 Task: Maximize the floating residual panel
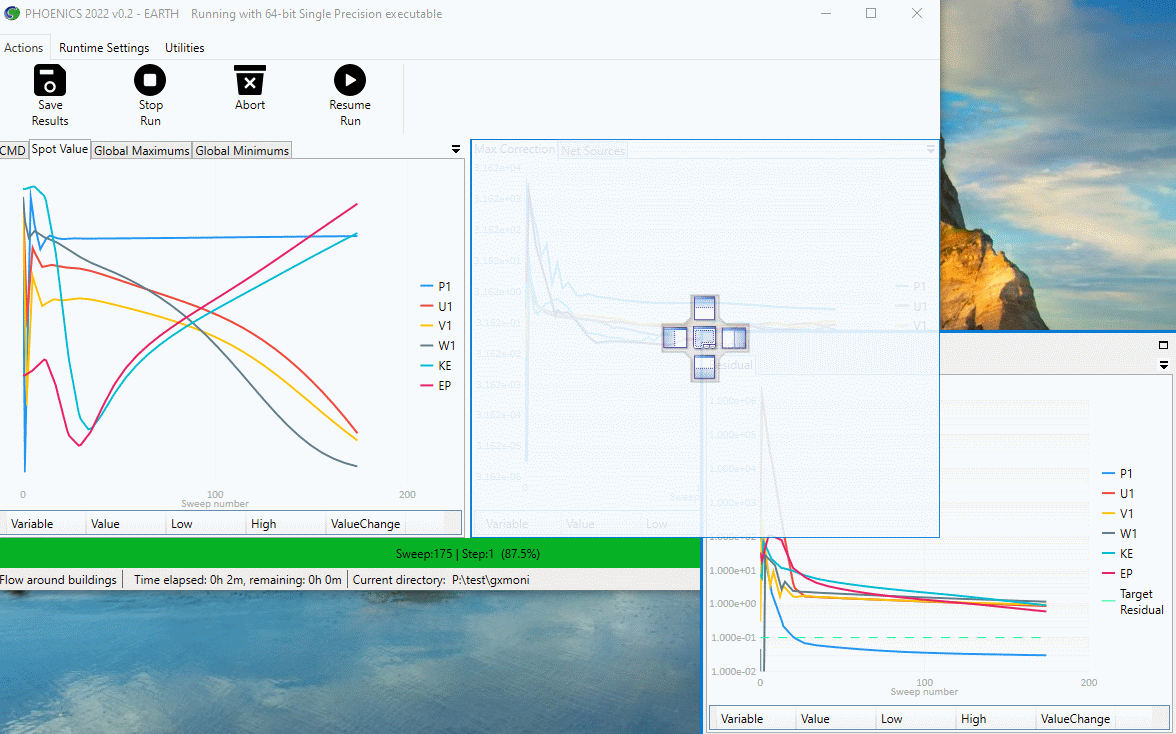[1163, 345]
